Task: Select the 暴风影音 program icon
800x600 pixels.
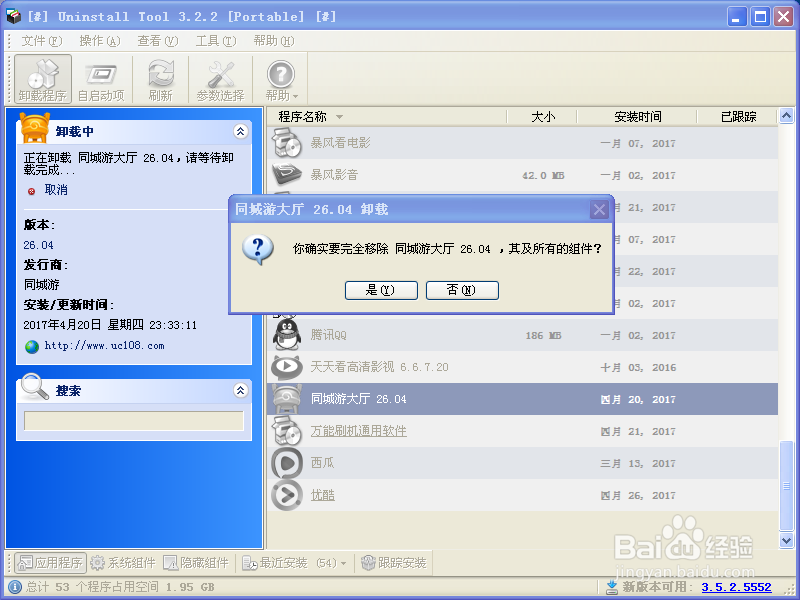Action: pyautogui.click(x=287, y=174)
